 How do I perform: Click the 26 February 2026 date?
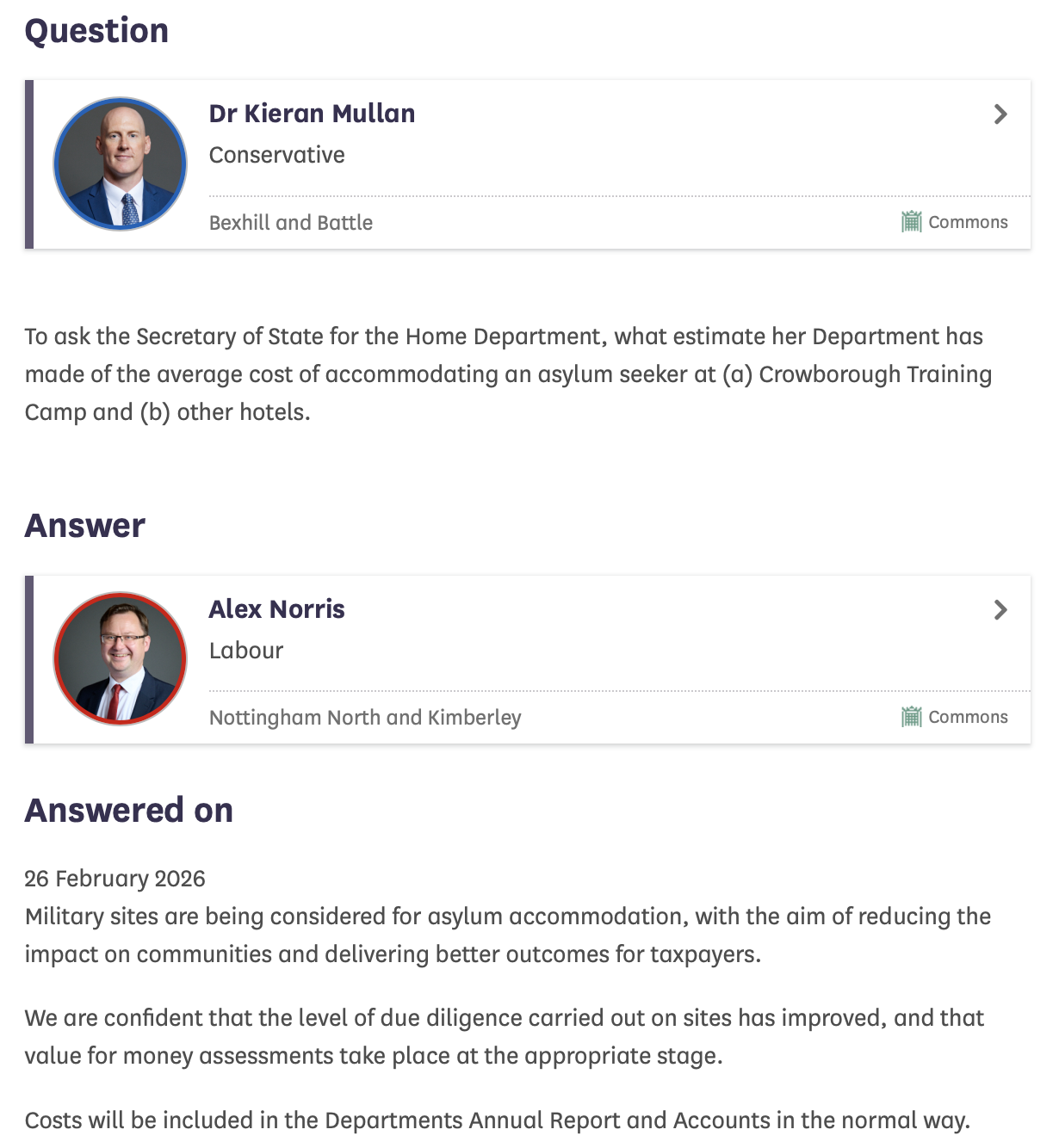click(115, 879)
